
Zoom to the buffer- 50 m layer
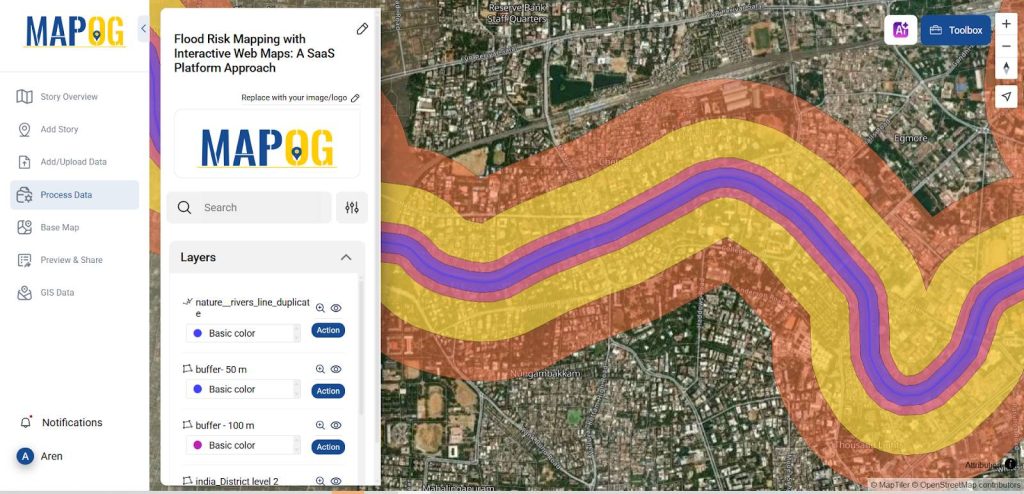coord(320,369)
